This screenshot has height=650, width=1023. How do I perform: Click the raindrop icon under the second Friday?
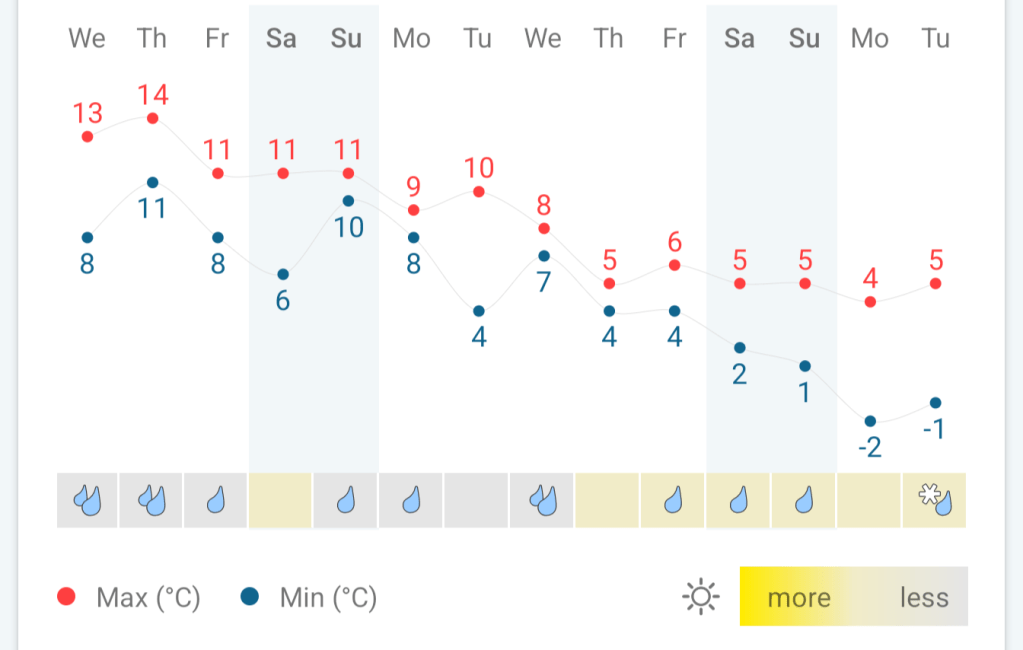[x=674, y=499]
